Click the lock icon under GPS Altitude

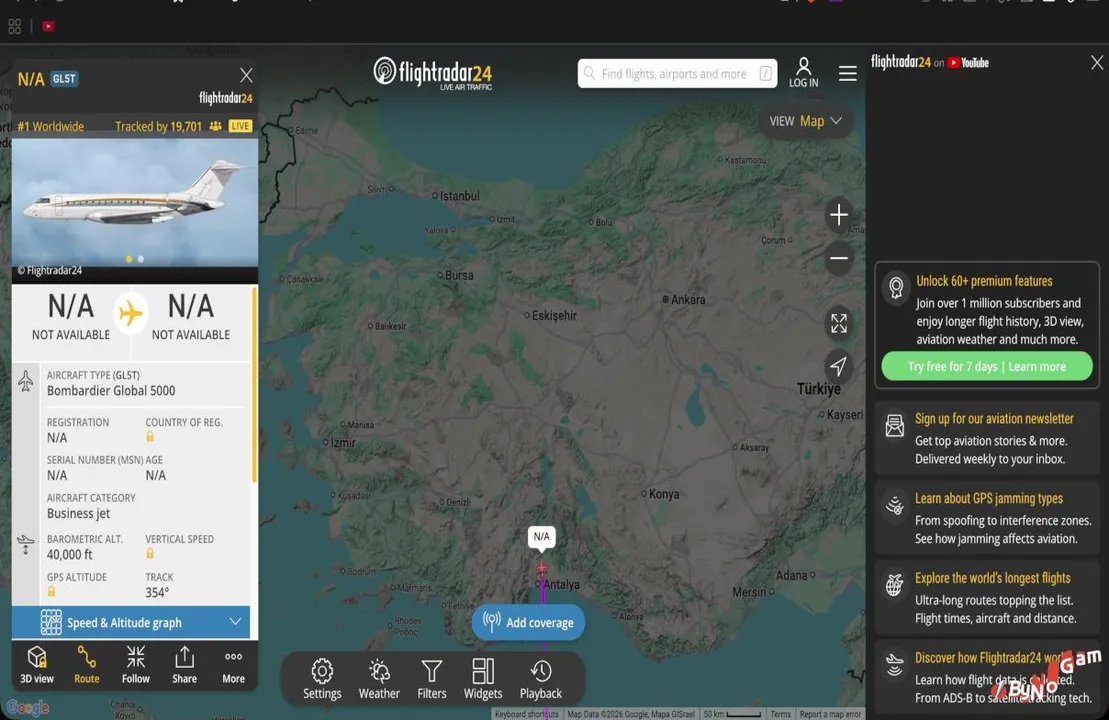pos(51,592)
